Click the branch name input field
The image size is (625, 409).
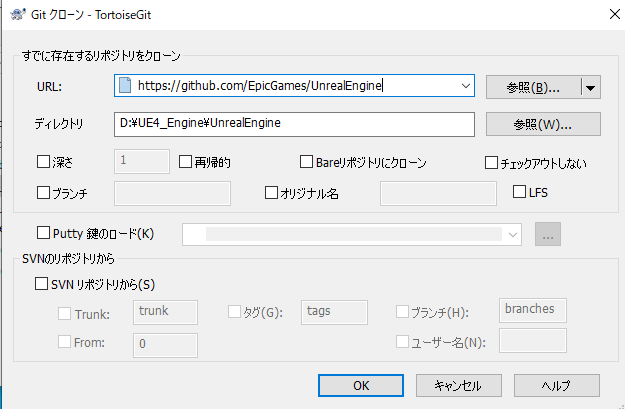[172, 193]
